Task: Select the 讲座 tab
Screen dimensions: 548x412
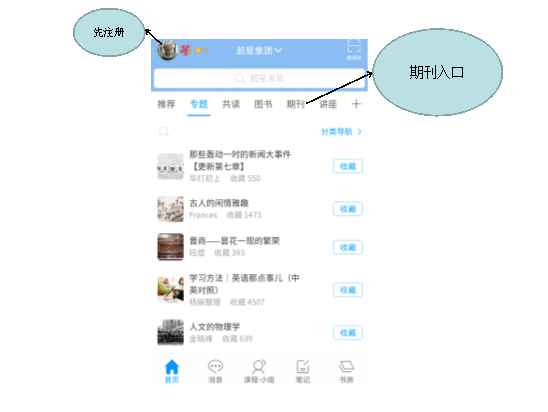Action: click(x=328, y=104)
